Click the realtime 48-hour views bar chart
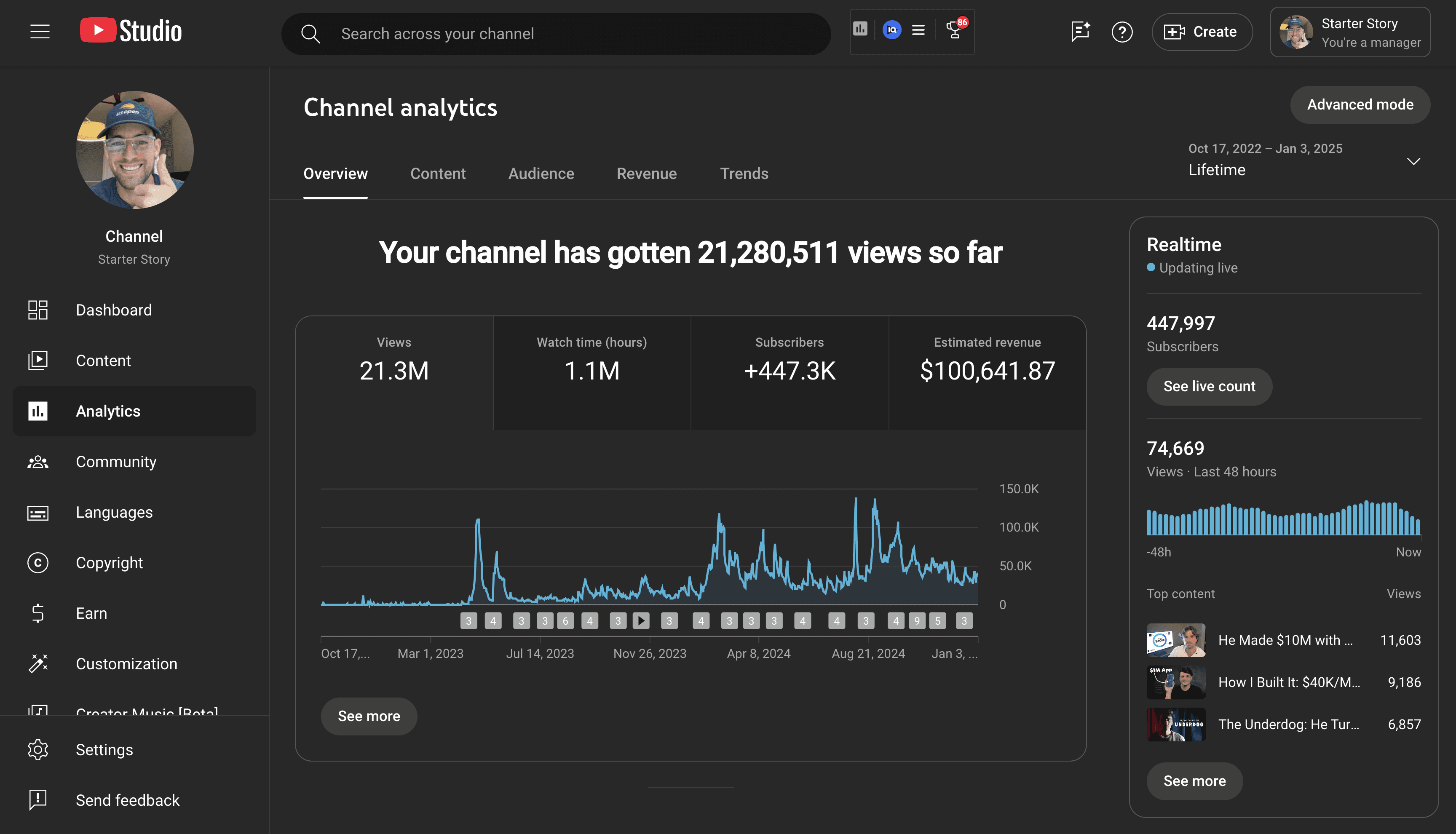The image size is (1456, 834). coord(1284,518)
